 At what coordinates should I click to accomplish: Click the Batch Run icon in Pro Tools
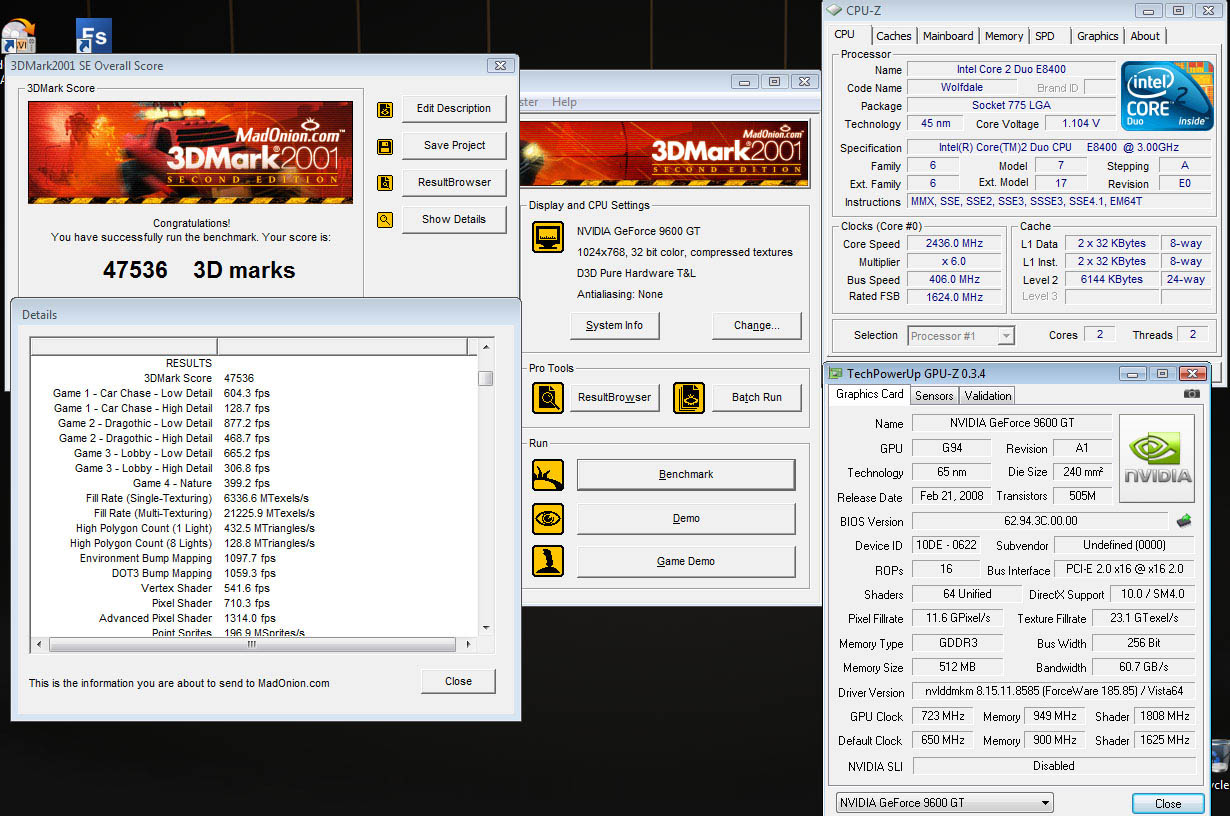(689, 398)
